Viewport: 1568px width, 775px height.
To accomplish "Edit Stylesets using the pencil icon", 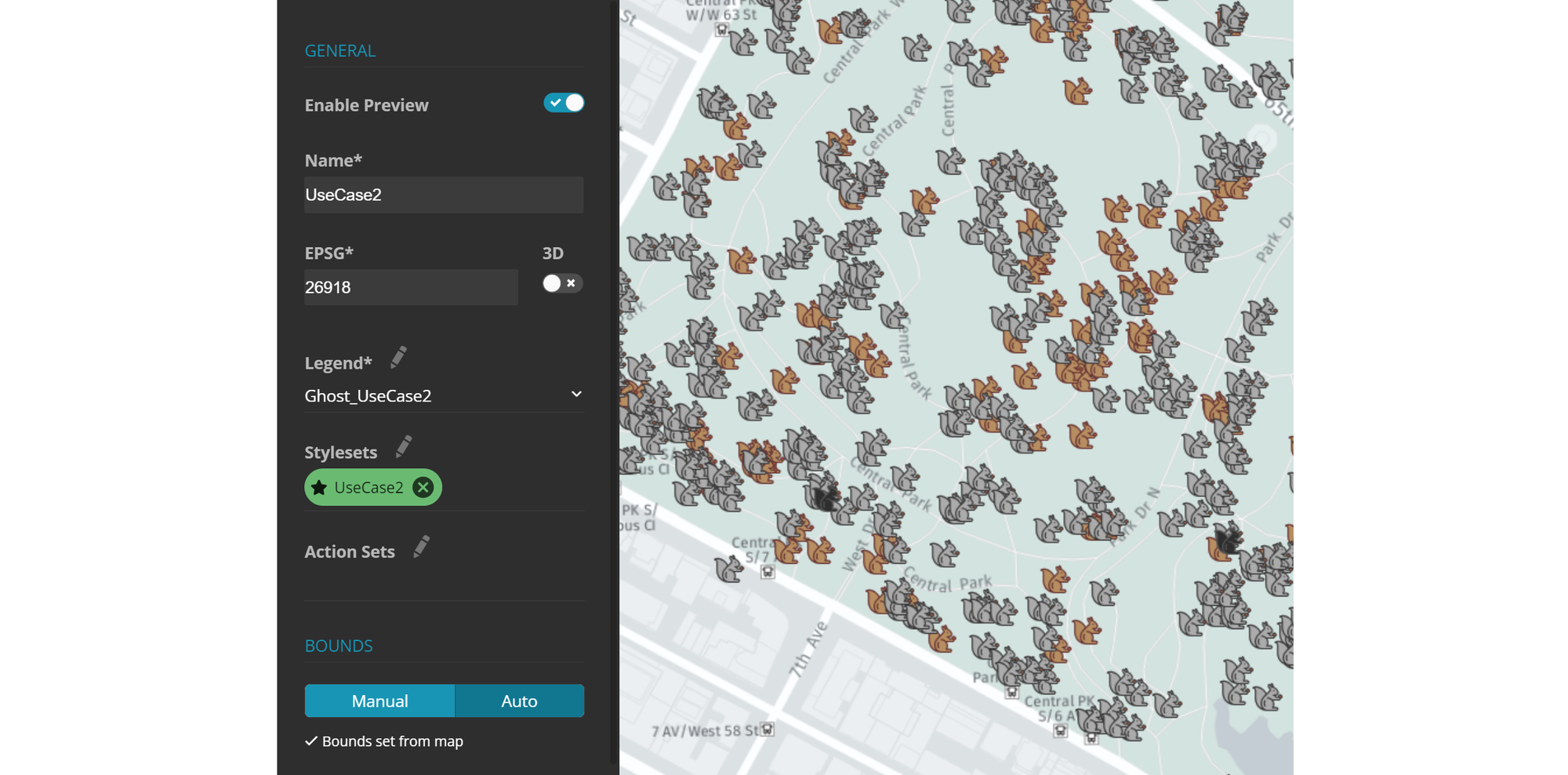I will click(404, 447).
